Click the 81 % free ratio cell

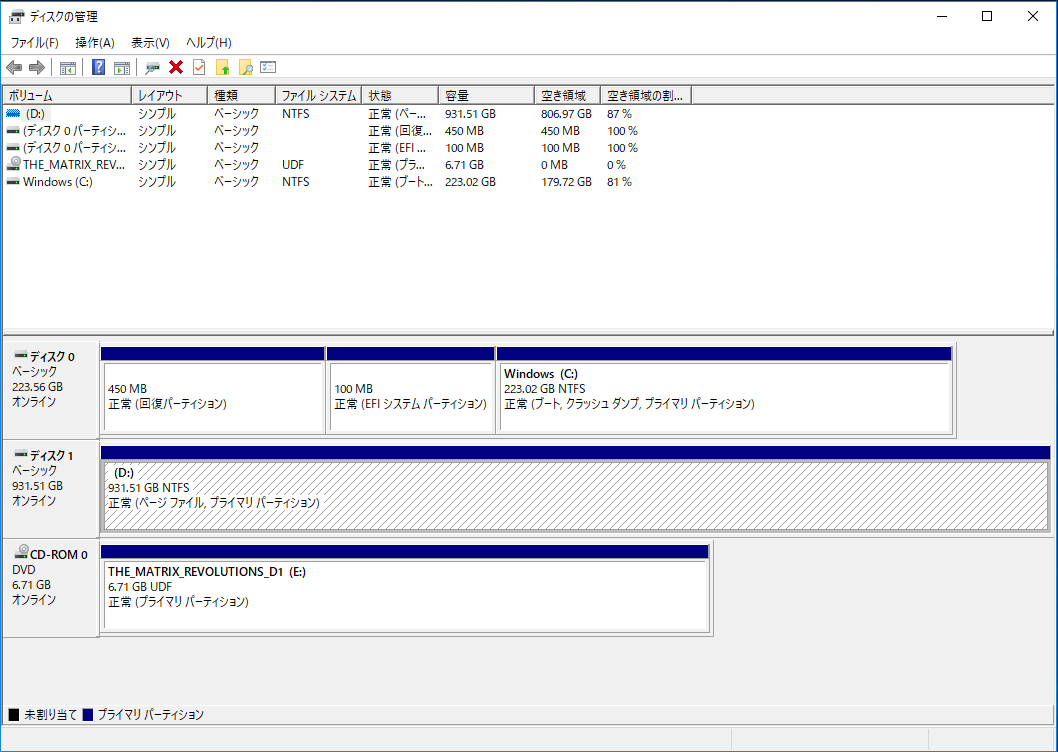click(x=619, y=182)
